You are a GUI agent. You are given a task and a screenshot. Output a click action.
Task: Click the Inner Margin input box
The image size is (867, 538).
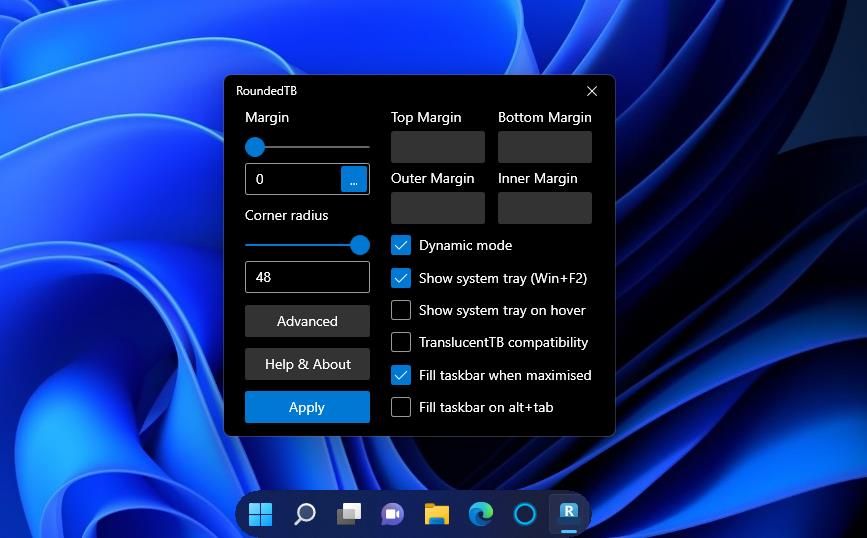tap(545, 208)
